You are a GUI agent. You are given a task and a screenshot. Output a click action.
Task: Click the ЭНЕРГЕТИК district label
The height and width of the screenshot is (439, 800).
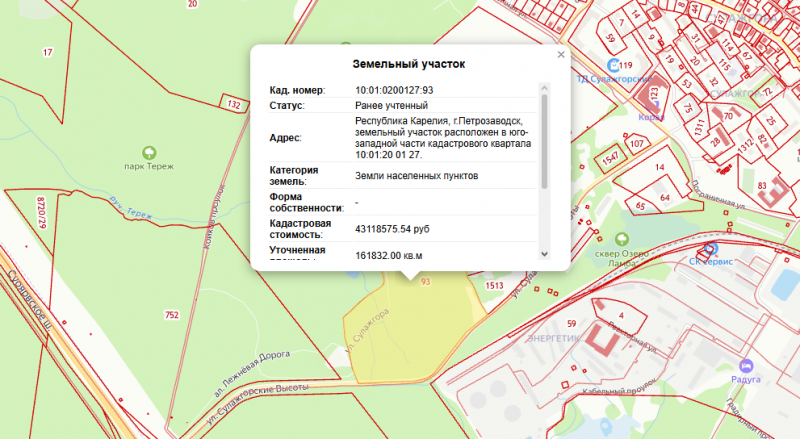[553, 338]
